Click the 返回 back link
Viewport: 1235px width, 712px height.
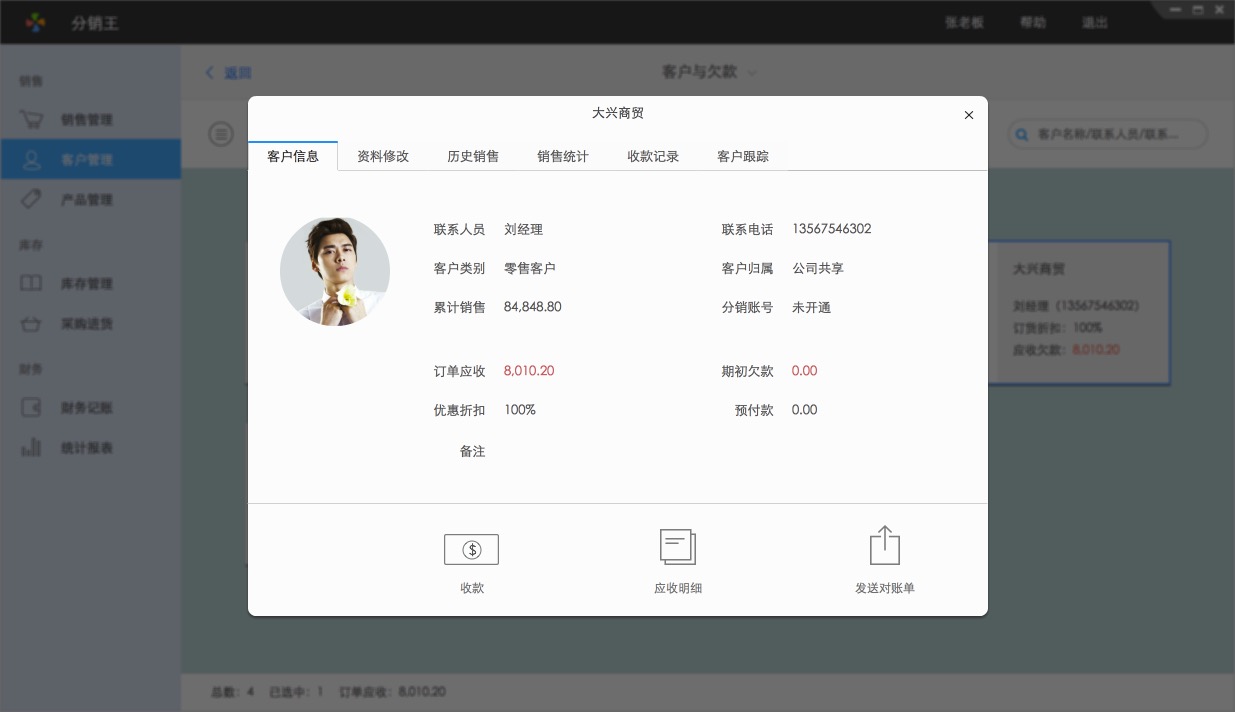pyautogui.click(x=229, y=73)
